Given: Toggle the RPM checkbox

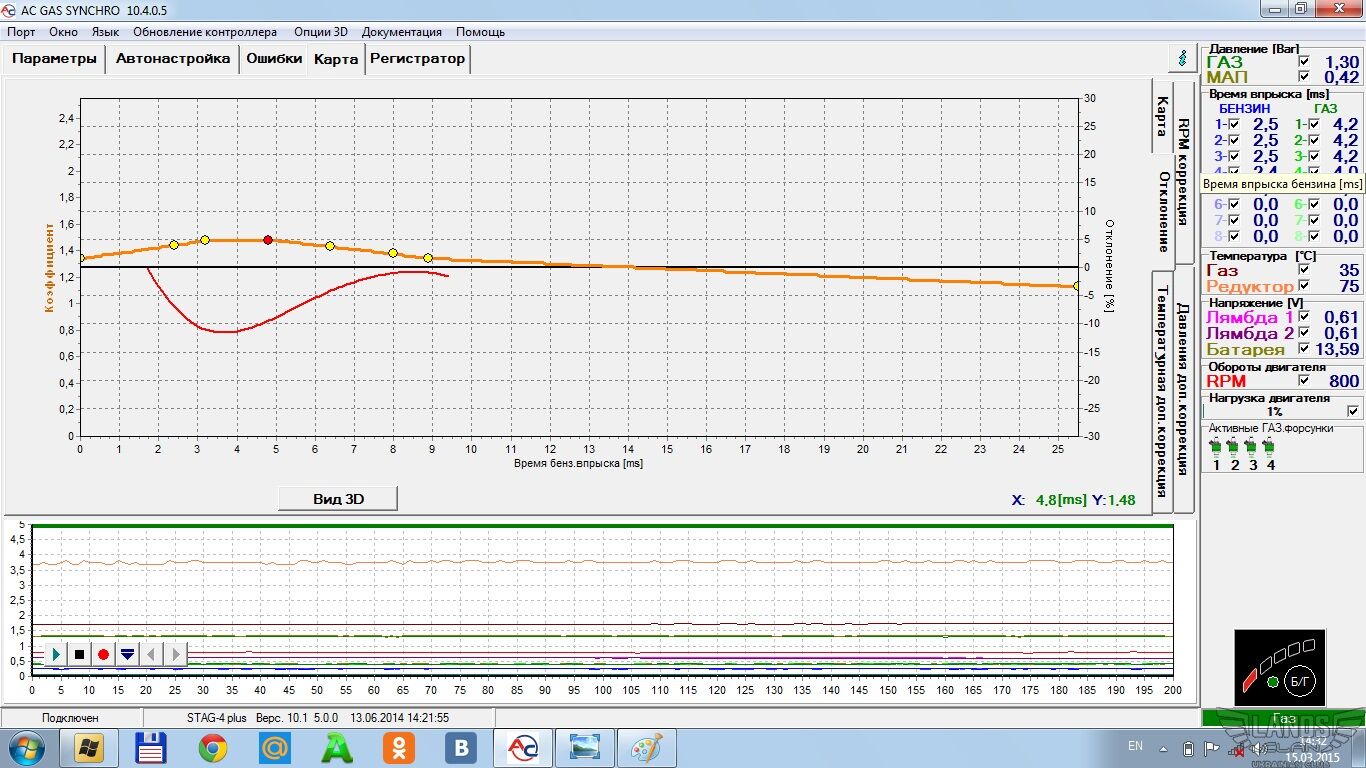Looking at the screenshot, I should (1303, 381).
